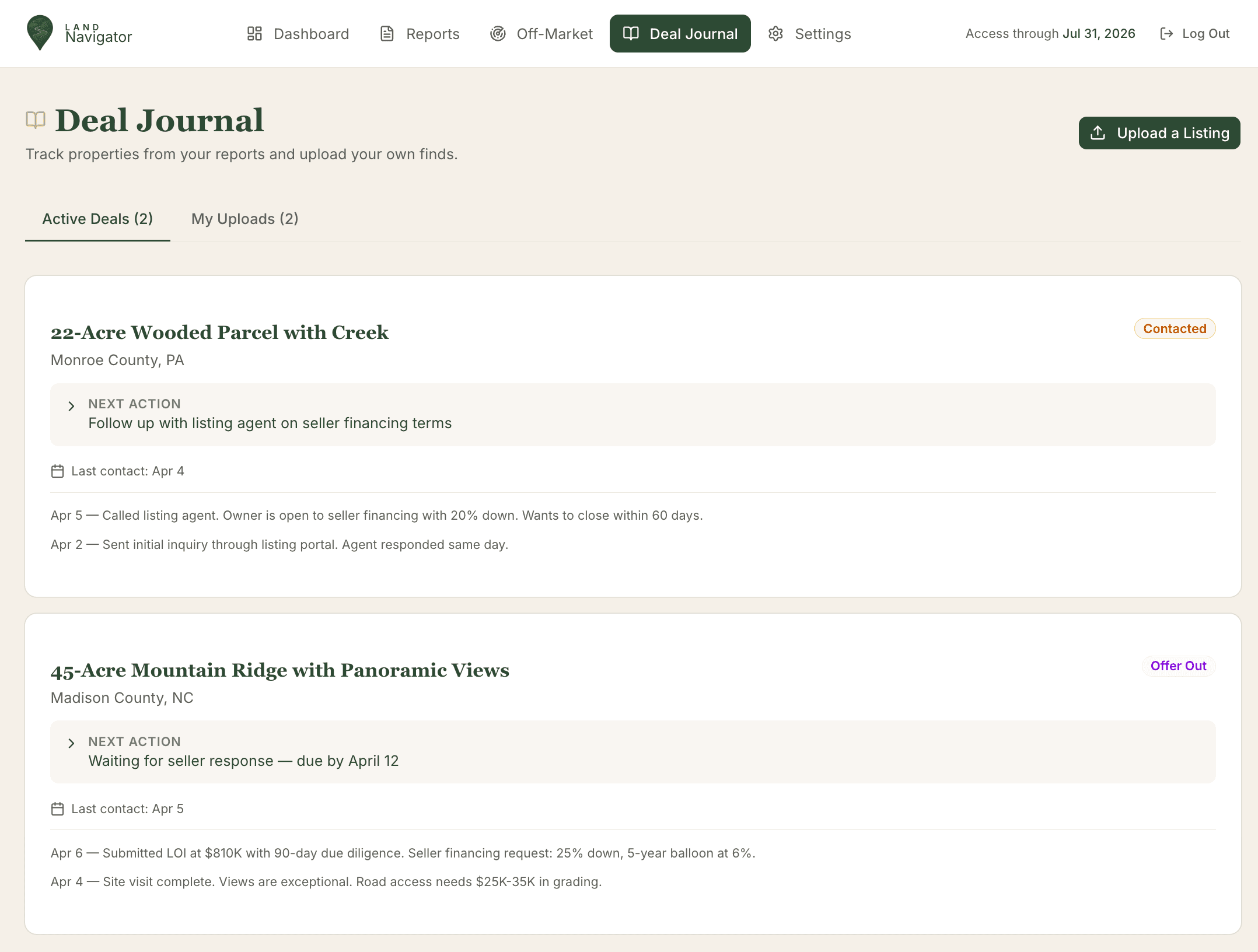Click the Log Out arrow icon
The image size is (1258, 952).
pyautogui.click(x=1166, y=34)
